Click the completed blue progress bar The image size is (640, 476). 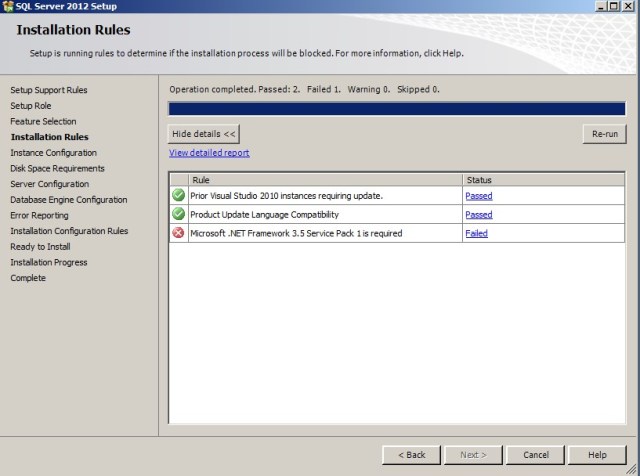click(397, 109)
